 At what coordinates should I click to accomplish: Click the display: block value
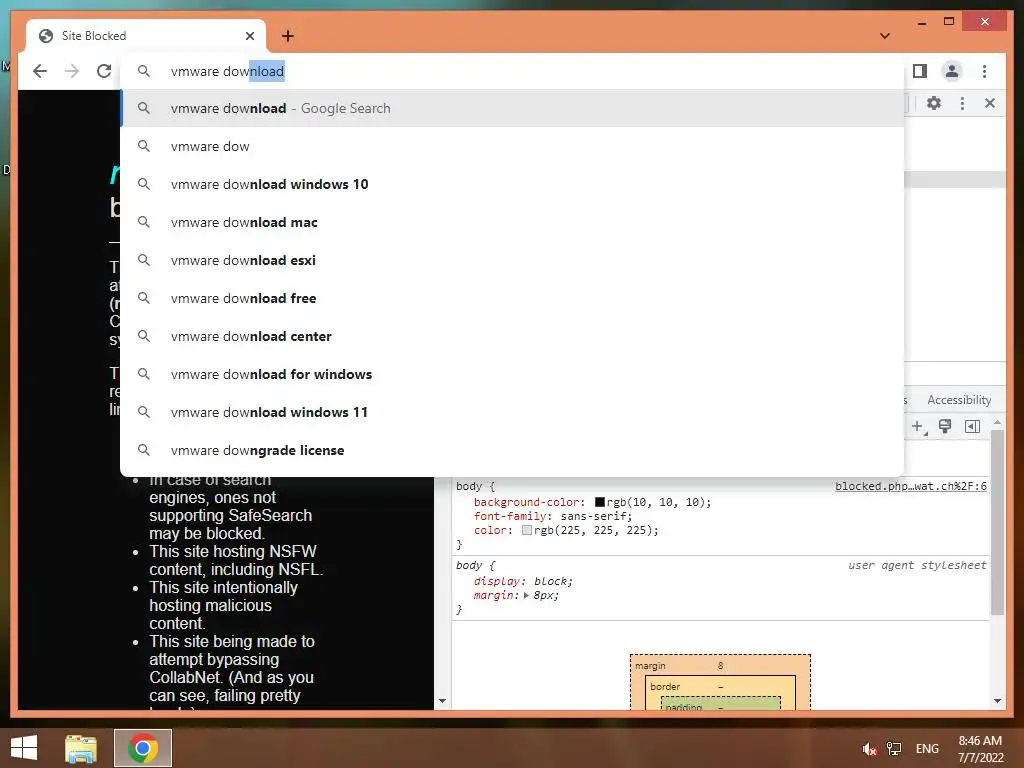(551, 581)
